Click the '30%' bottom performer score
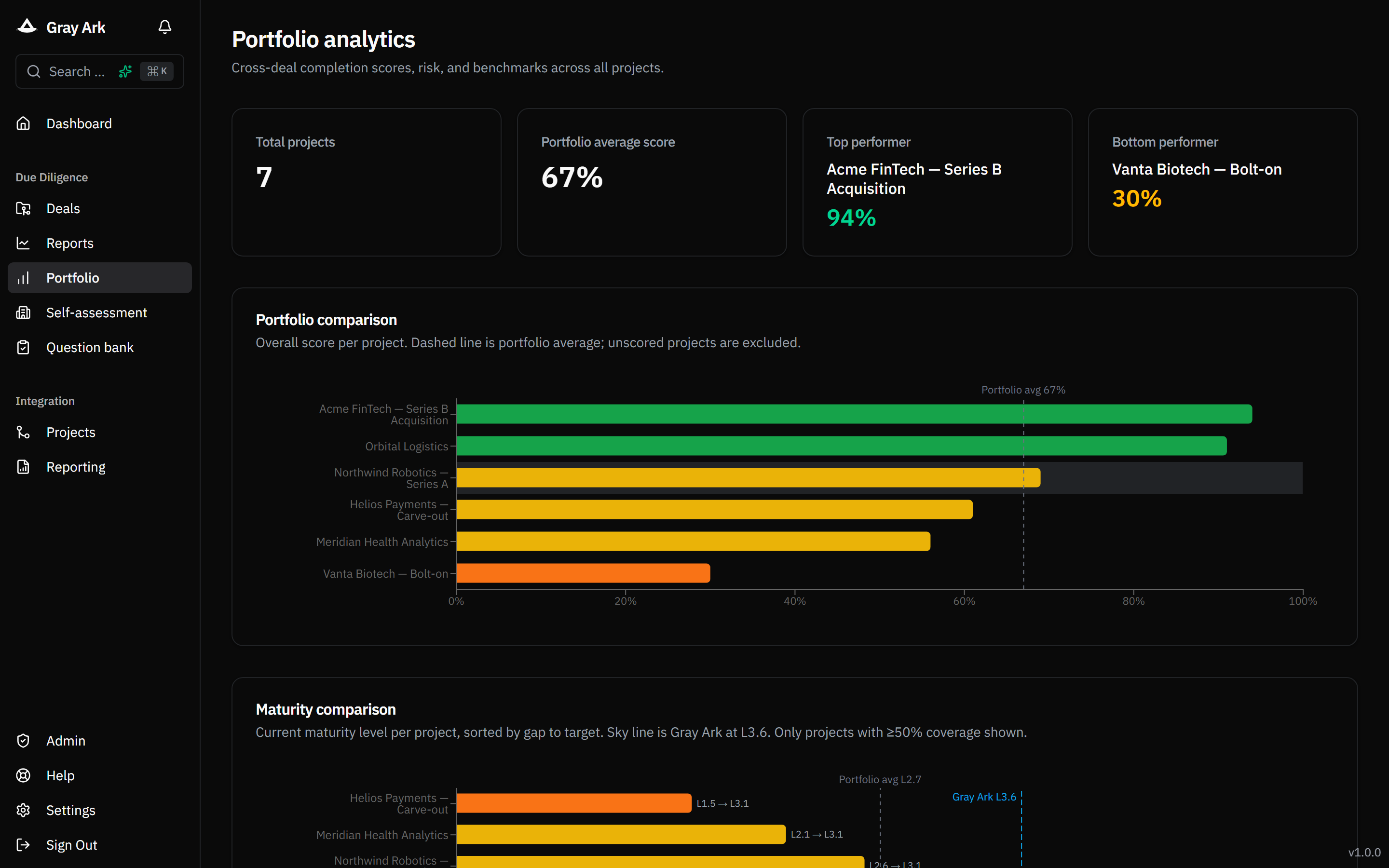The image size is (1389, 868). coord(1136,199)
